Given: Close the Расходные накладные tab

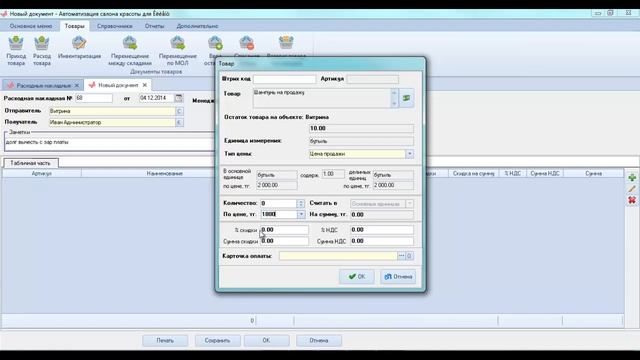Looking at the screenshot, I should tap(76, 85).
